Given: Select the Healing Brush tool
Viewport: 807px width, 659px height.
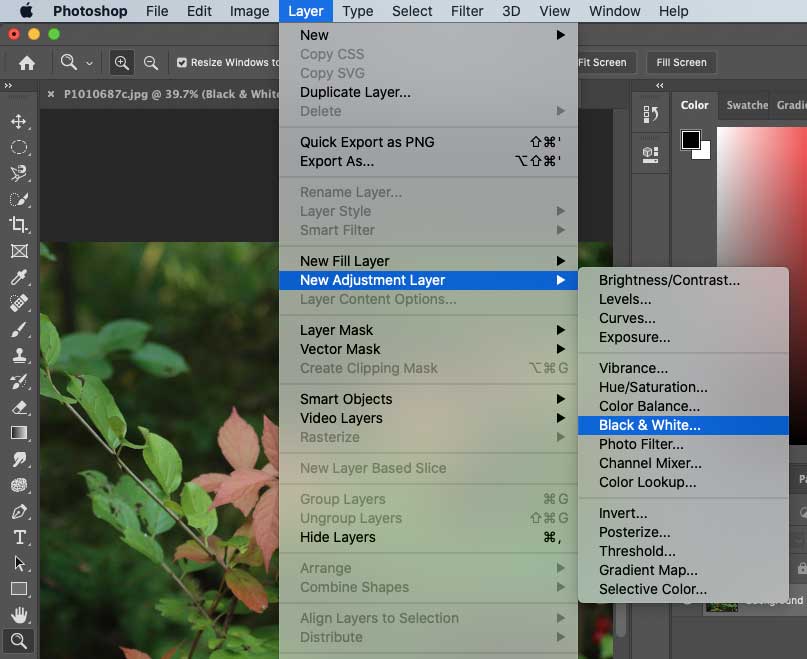Looking at the screenshot, I should pos(19,303).
